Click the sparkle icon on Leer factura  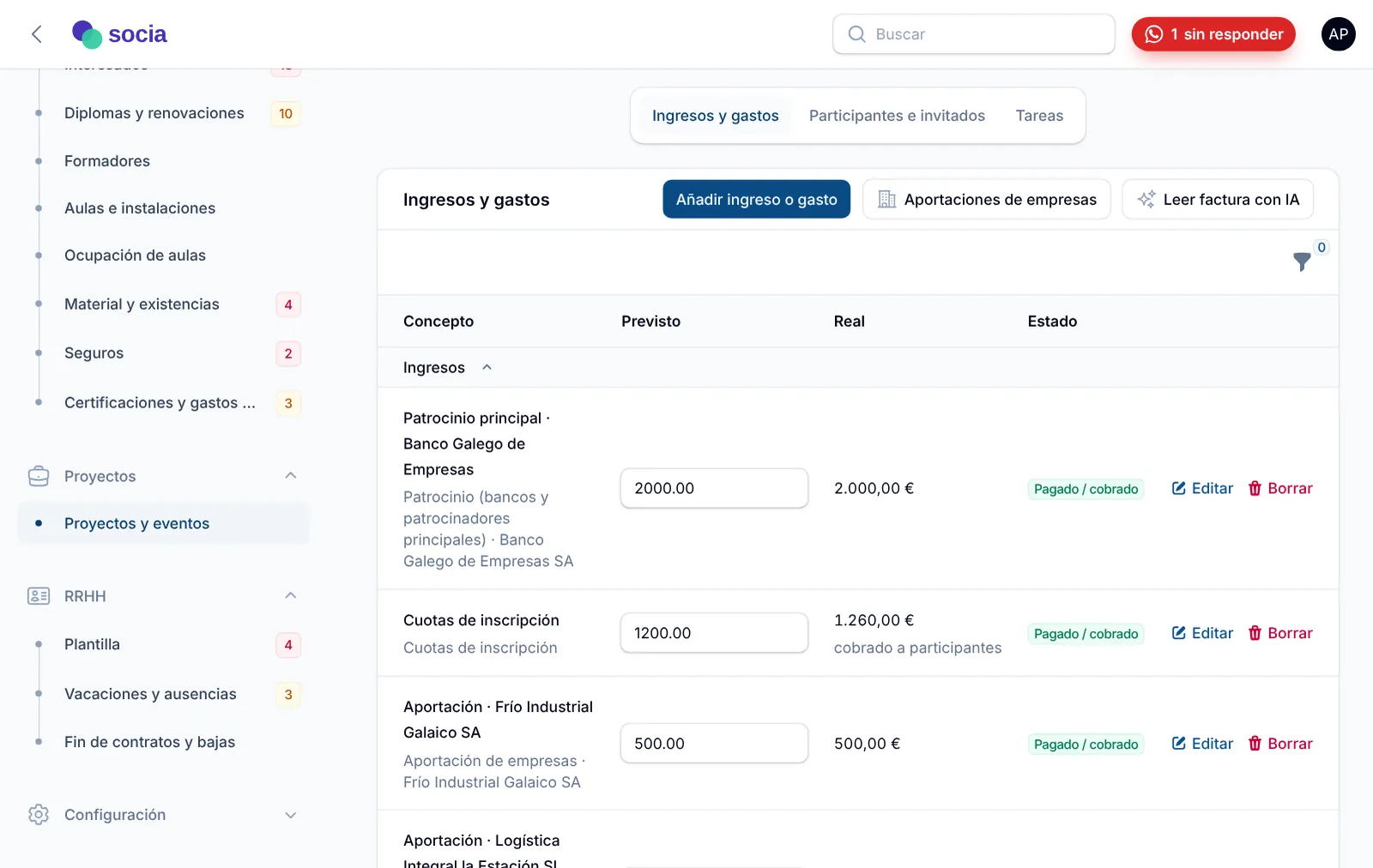pyautogui.click(x=1146, y=200)
